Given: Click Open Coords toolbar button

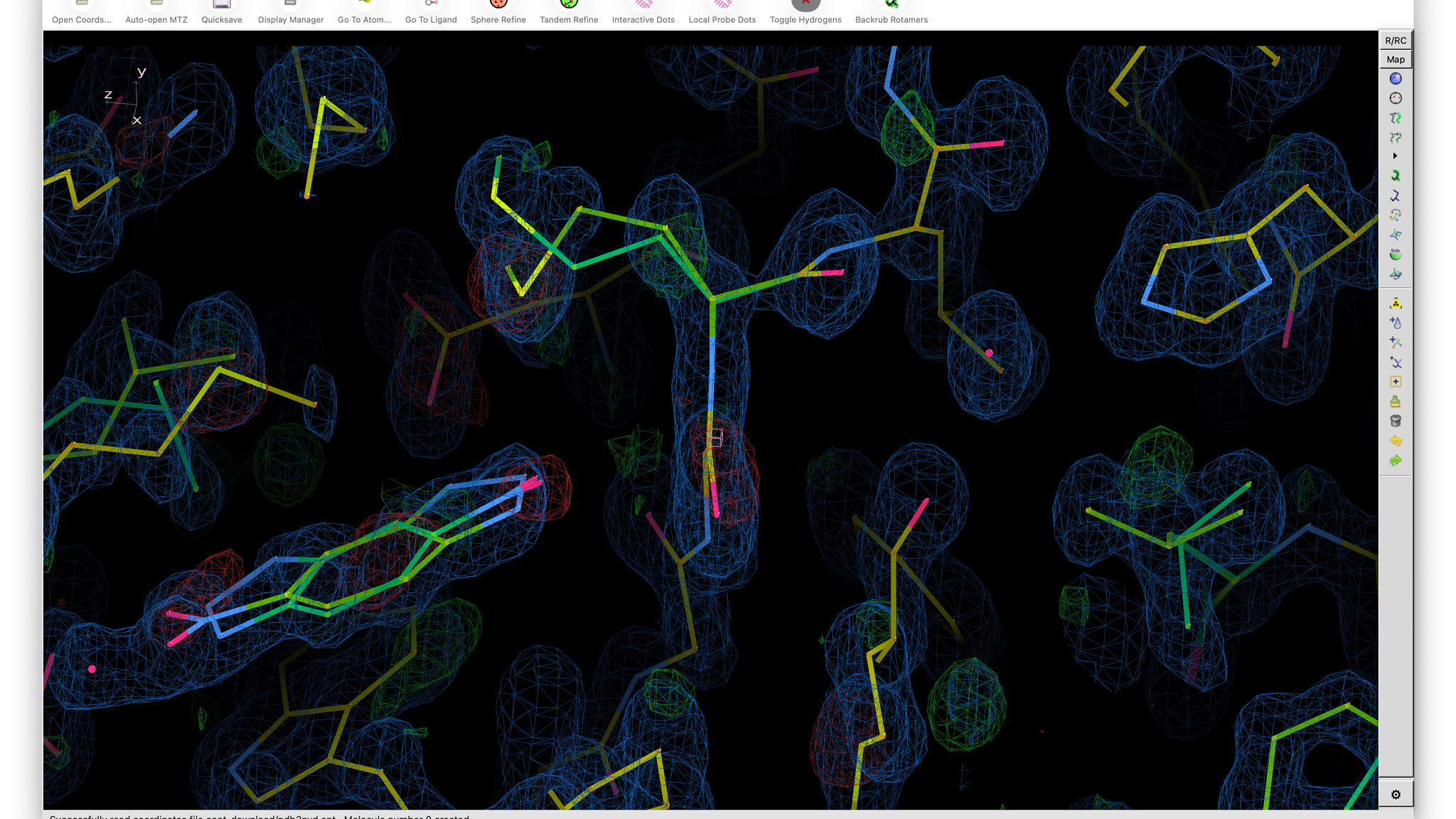Looking at the screenshot, I should pos(82,14).
